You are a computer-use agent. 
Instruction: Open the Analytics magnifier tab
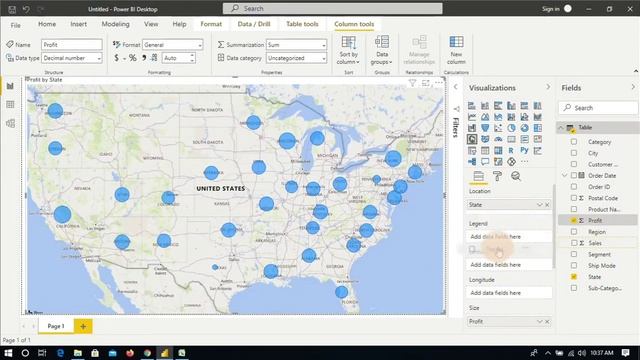pyautogui.click(x=516, y=176)
